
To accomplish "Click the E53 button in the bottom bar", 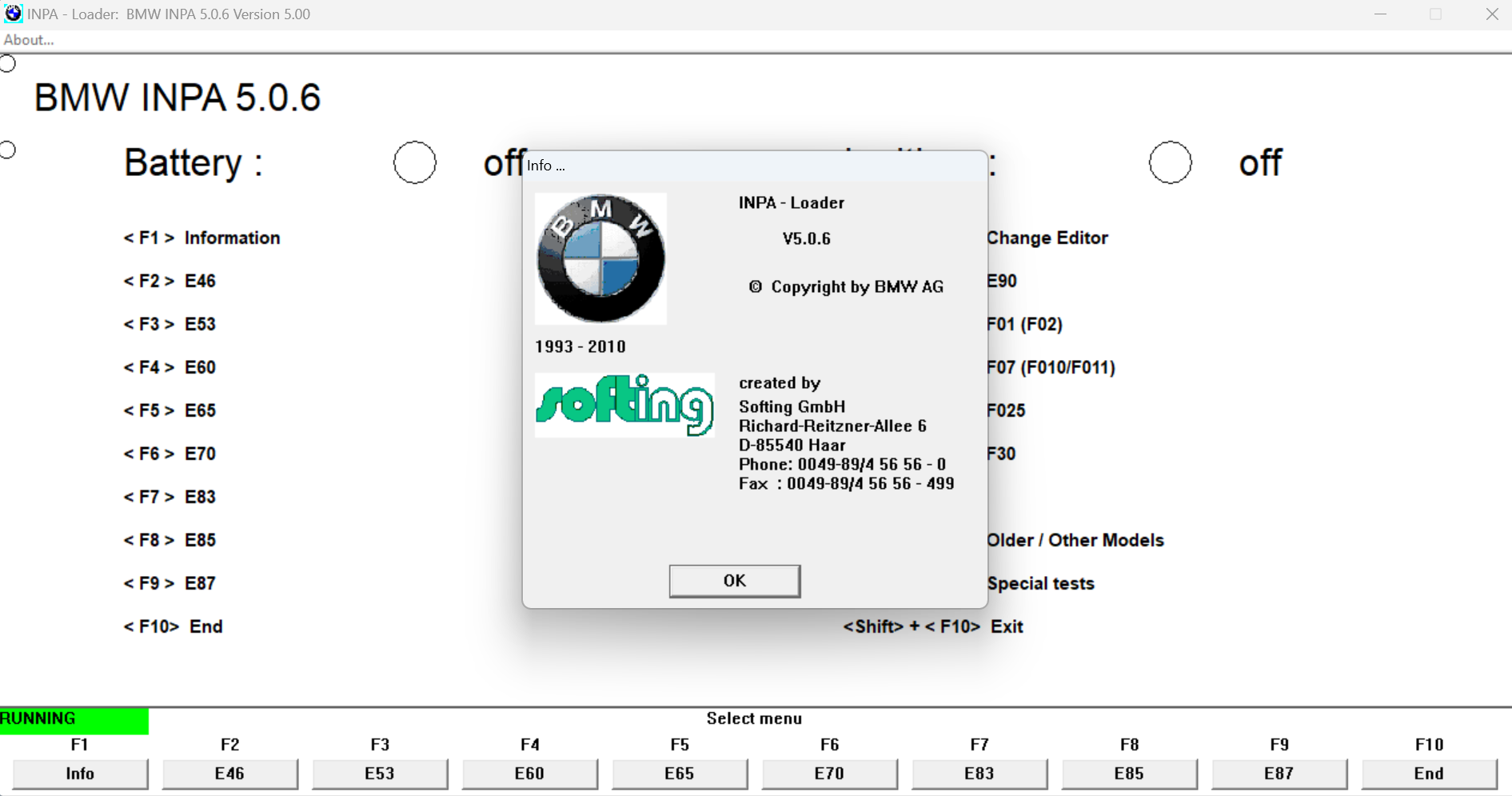I will point(380,774).
